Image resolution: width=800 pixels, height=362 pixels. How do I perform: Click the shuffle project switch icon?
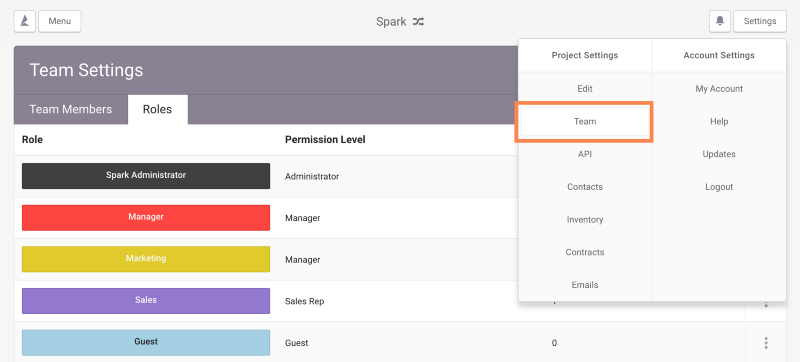point(418,22)
